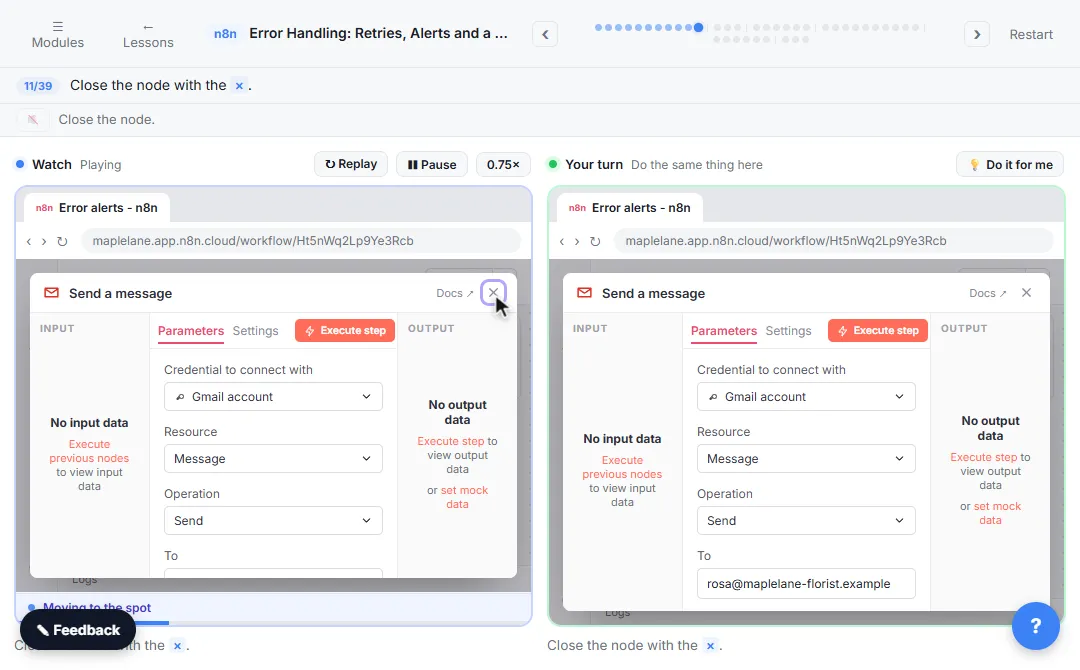Open Send operation dropdown in Watch panel
Viewport: 1080px width, 670px height.
pyautogui.click(x=273, y=521)
